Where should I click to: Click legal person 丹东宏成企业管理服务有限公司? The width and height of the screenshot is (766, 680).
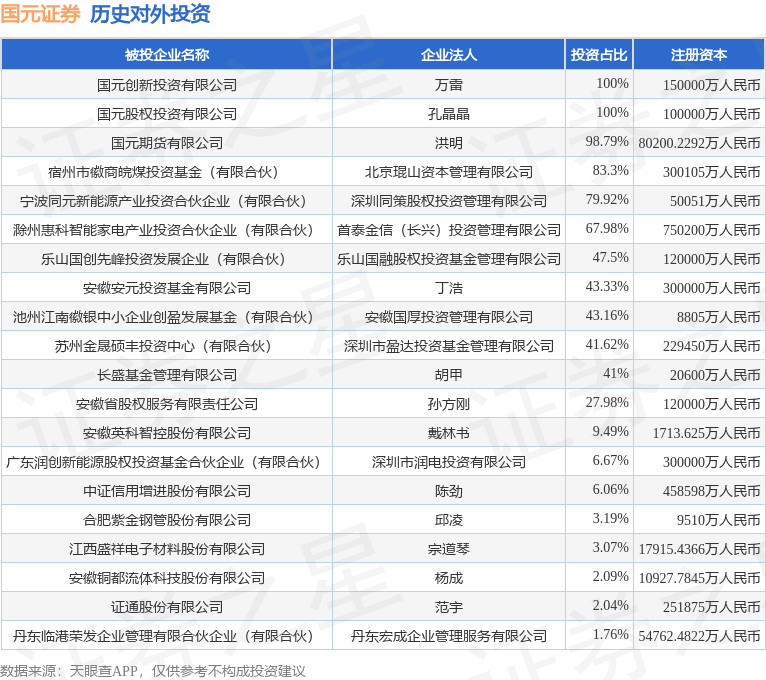(448, 636)
